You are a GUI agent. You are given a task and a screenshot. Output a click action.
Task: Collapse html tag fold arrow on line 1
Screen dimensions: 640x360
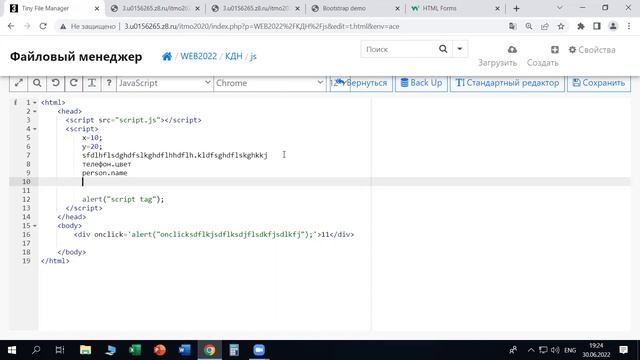click(x=35, y=102)
